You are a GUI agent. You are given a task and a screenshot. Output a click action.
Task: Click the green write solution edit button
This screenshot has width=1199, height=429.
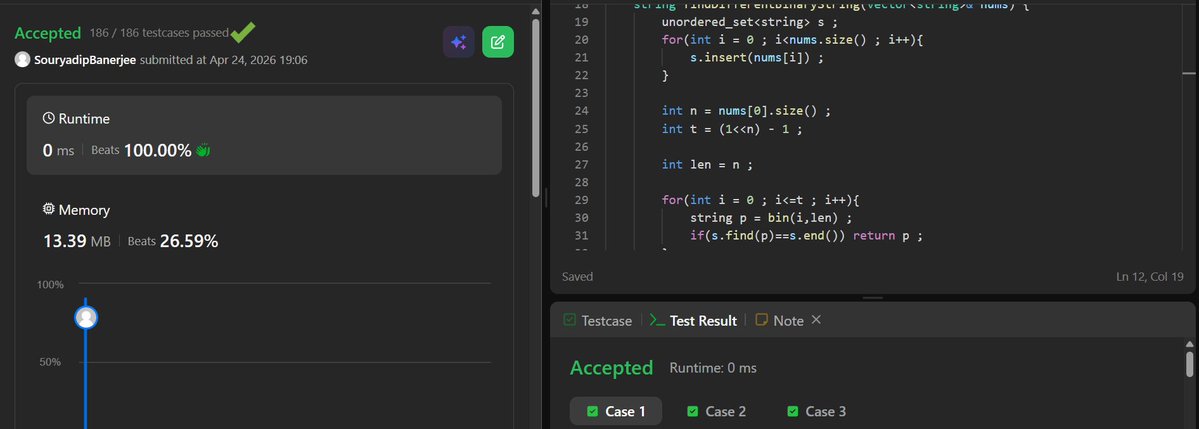498,42
